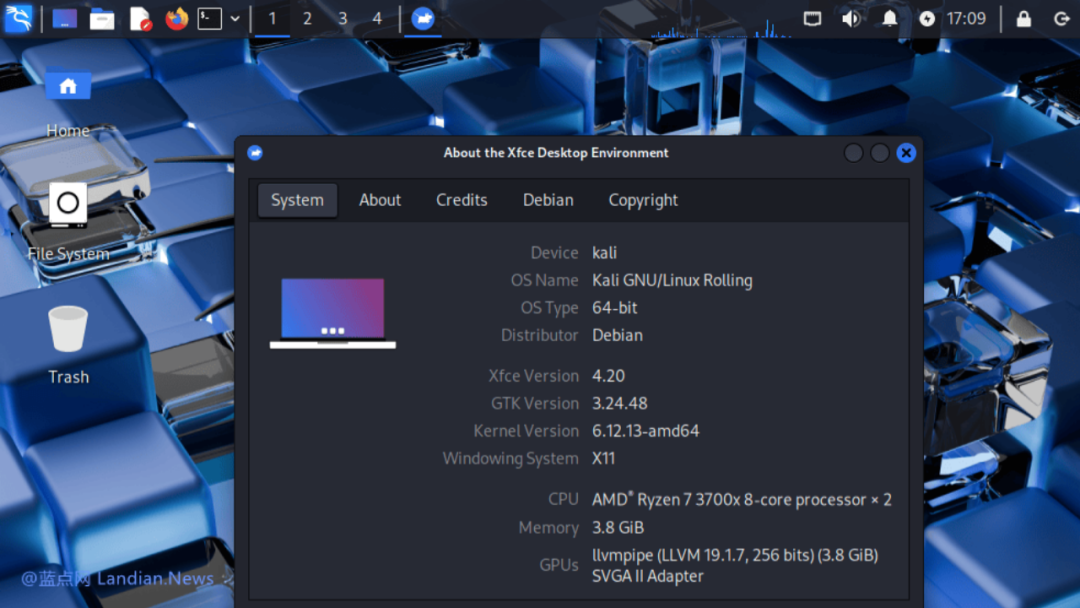Viewport: 1080px width, 608px height.
Task: Click the GTK version '3.24.48'
Action: pyautogui.click(x=619, y=403)
